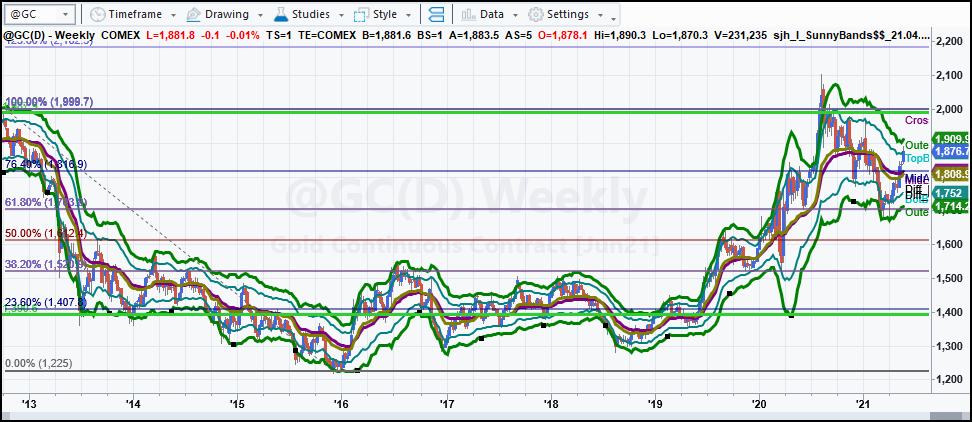Open the Drawing tools menu
This screenshot has width=972, height=422.
(x=224, y=14)
